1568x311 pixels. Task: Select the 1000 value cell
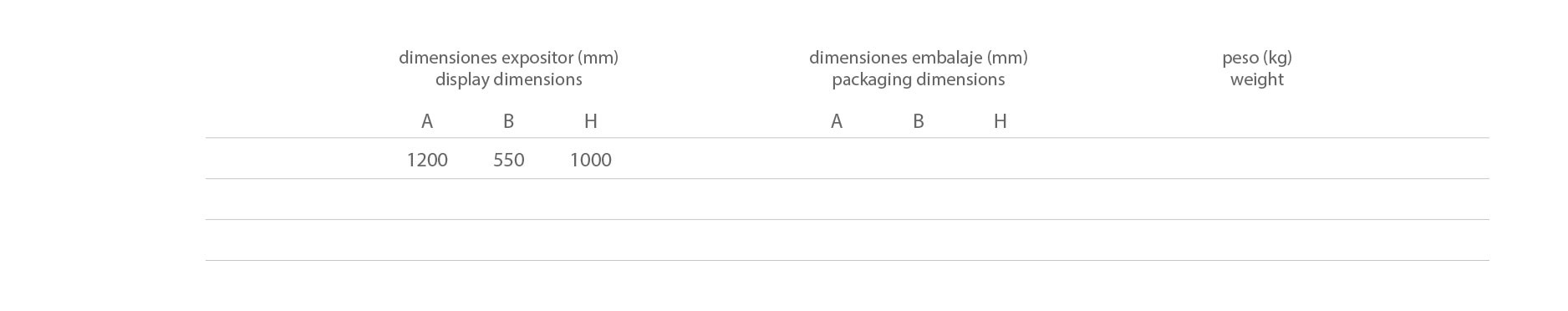[x=590, y=160]
